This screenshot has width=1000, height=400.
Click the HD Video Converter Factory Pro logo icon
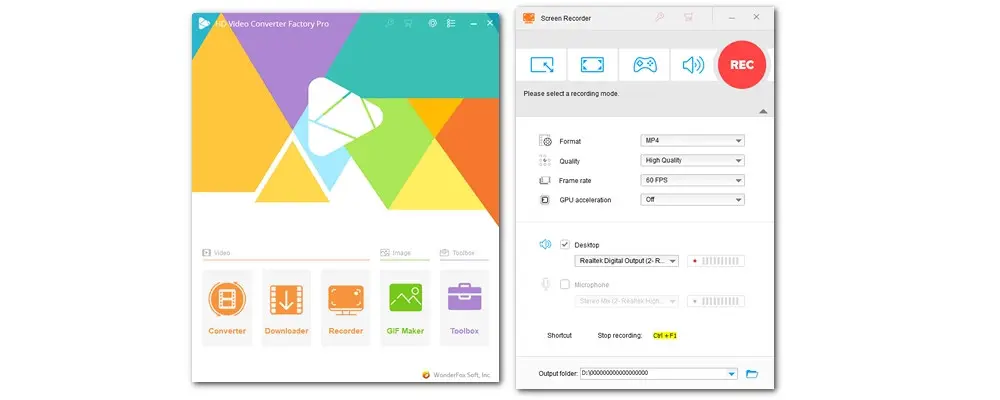pyautogui.click(x=204, y=23)
